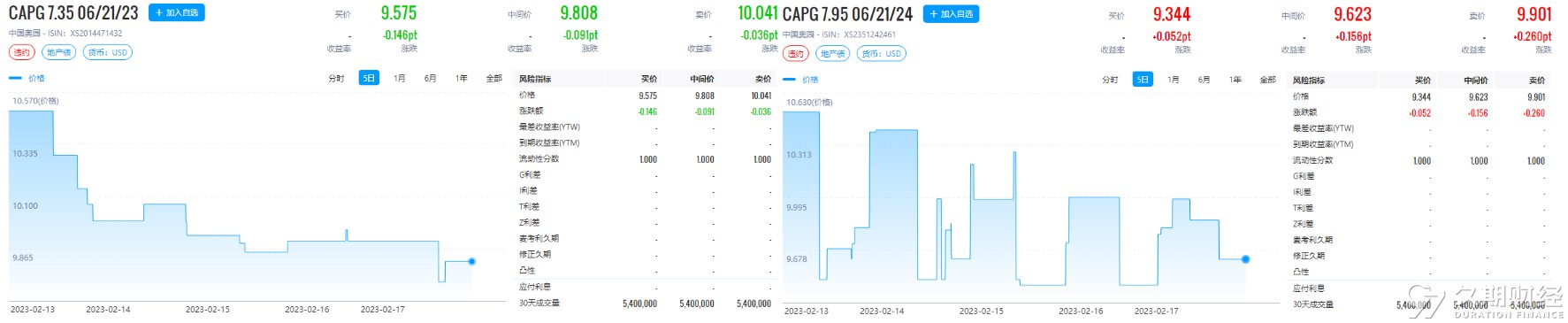Click 流动性分数 row in CAPG 7.95 table
The height and width of the screenshot is (323, 1568).
(x=1419, y=160)
